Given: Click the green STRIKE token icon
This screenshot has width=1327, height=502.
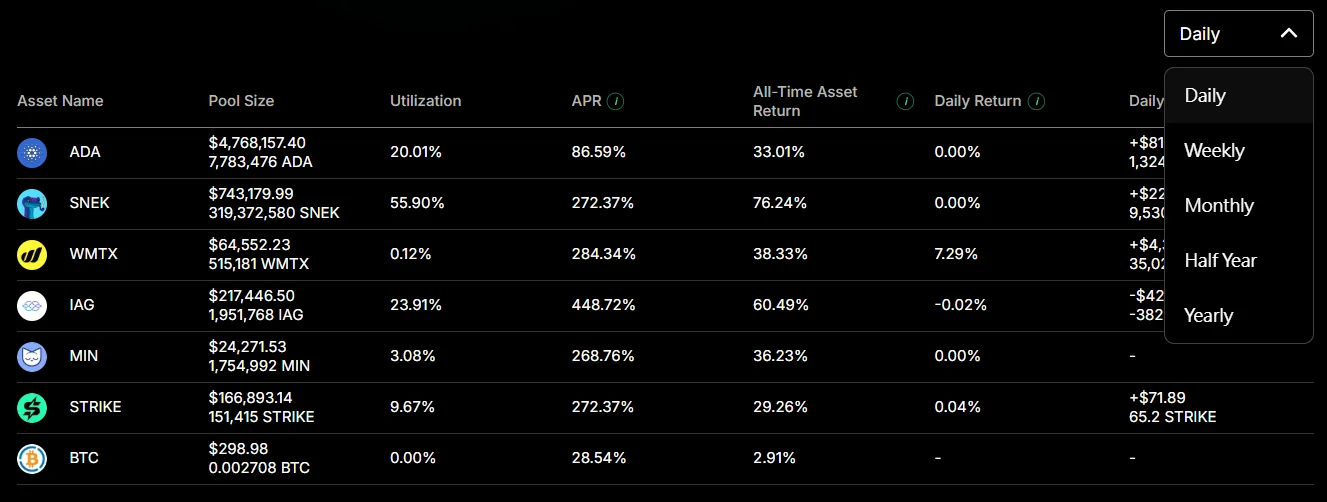Looking at the screenshot, I should click(x=32, y=408).
